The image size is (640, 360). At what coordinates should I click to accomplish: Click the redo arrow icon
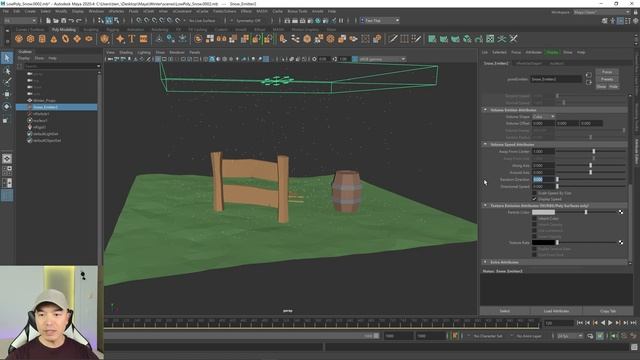click(x=79, y=20)
